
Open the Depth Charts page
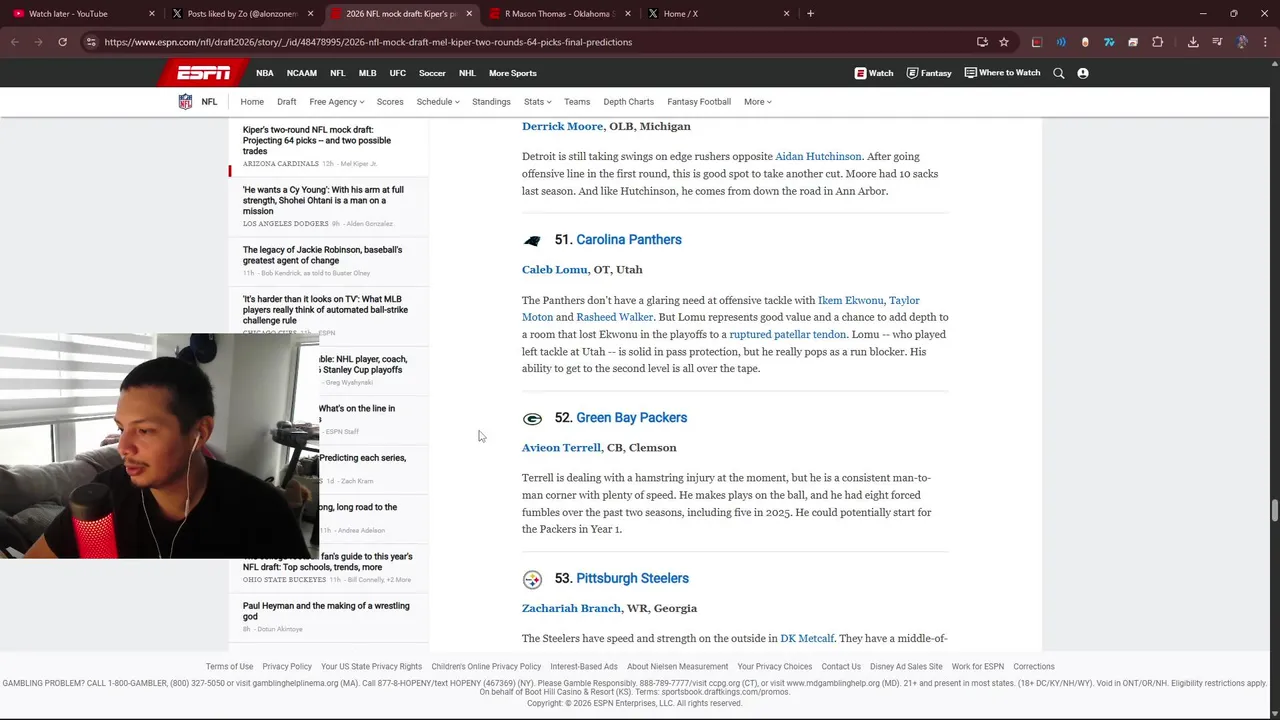click(628, 102)
